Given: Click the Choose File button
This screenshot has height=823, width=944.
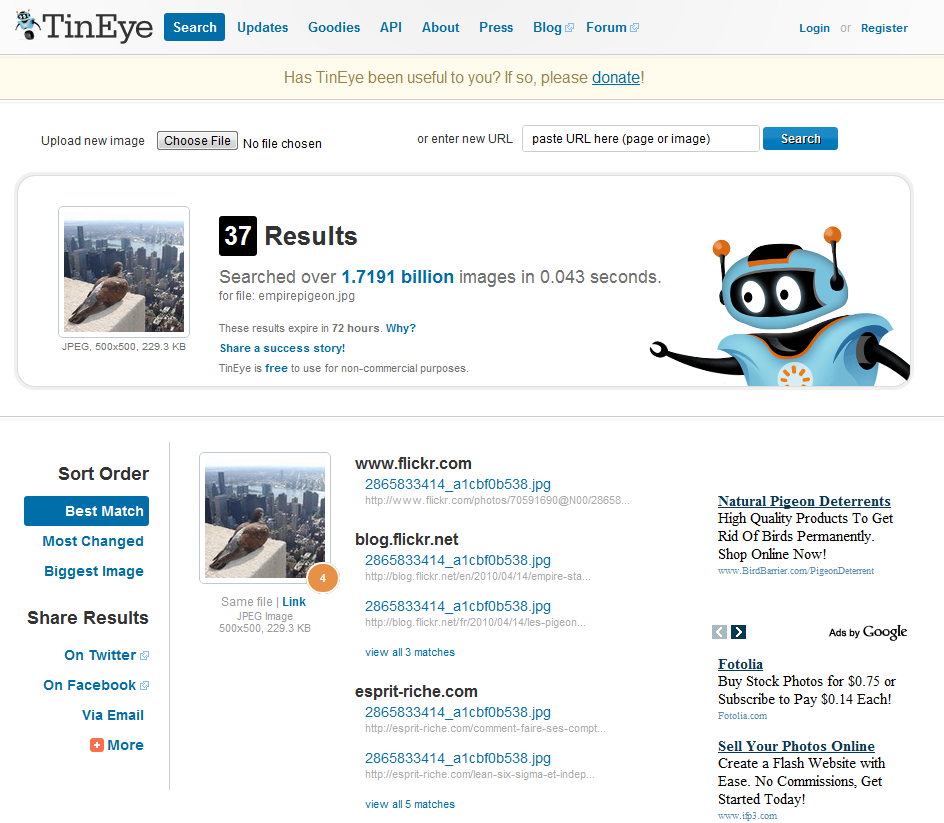Looking at the screenshot, I should coord(197,141).
